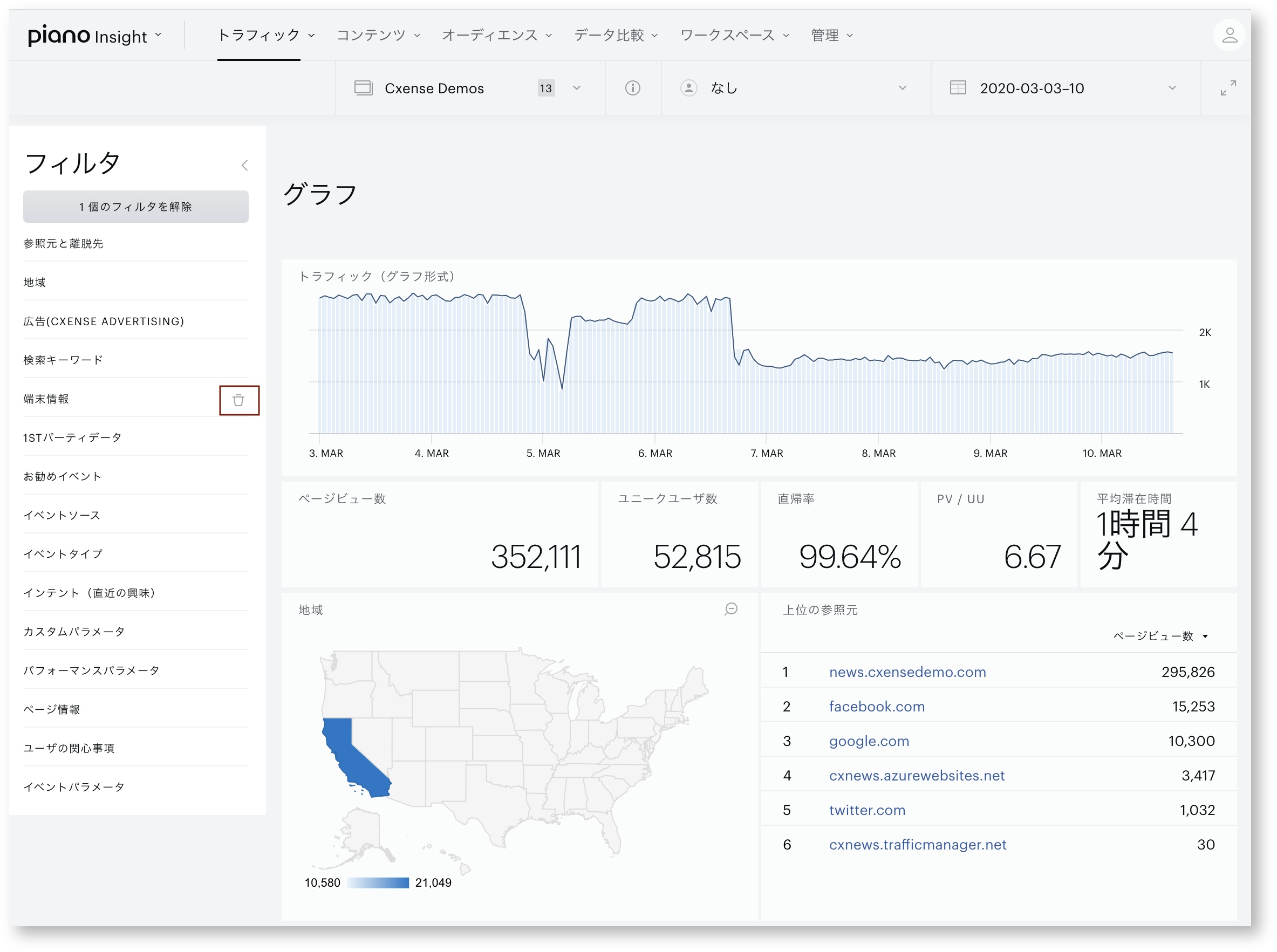Expand the お勧めイベント filter
Screen dimensions: 1277x952
(135, 476)
